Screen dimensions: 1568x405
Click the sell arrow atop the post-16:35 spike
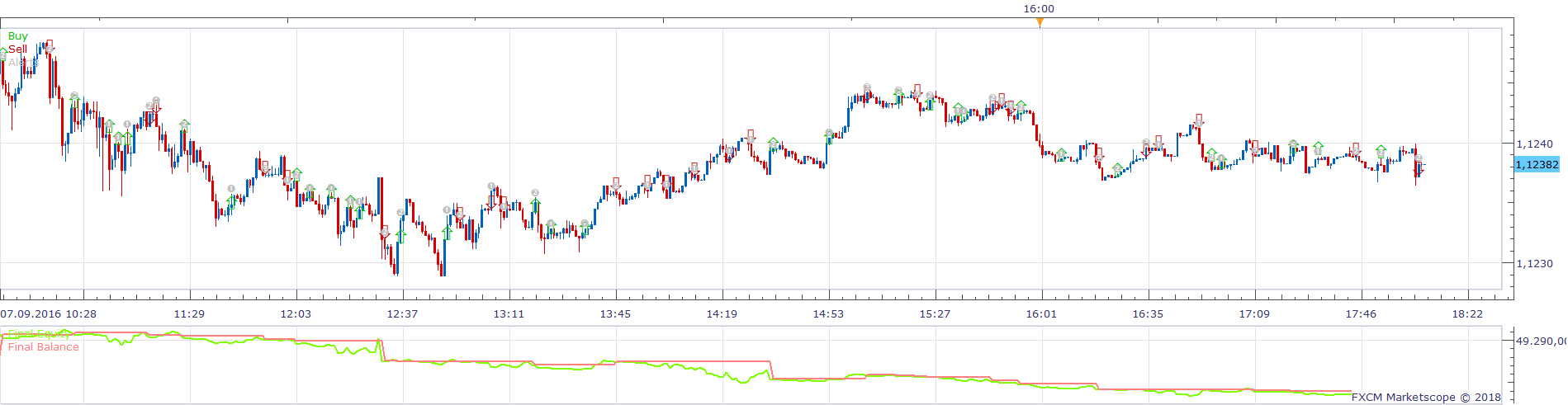tap(1198, 120)
